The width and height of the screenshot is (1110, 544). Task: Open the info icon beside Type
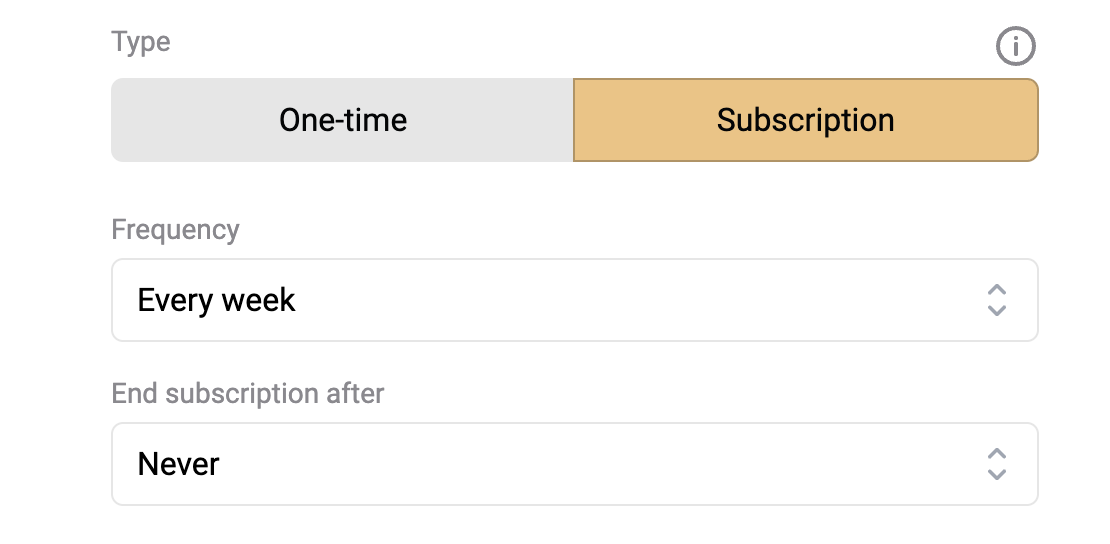click(x=1016, y=47)
